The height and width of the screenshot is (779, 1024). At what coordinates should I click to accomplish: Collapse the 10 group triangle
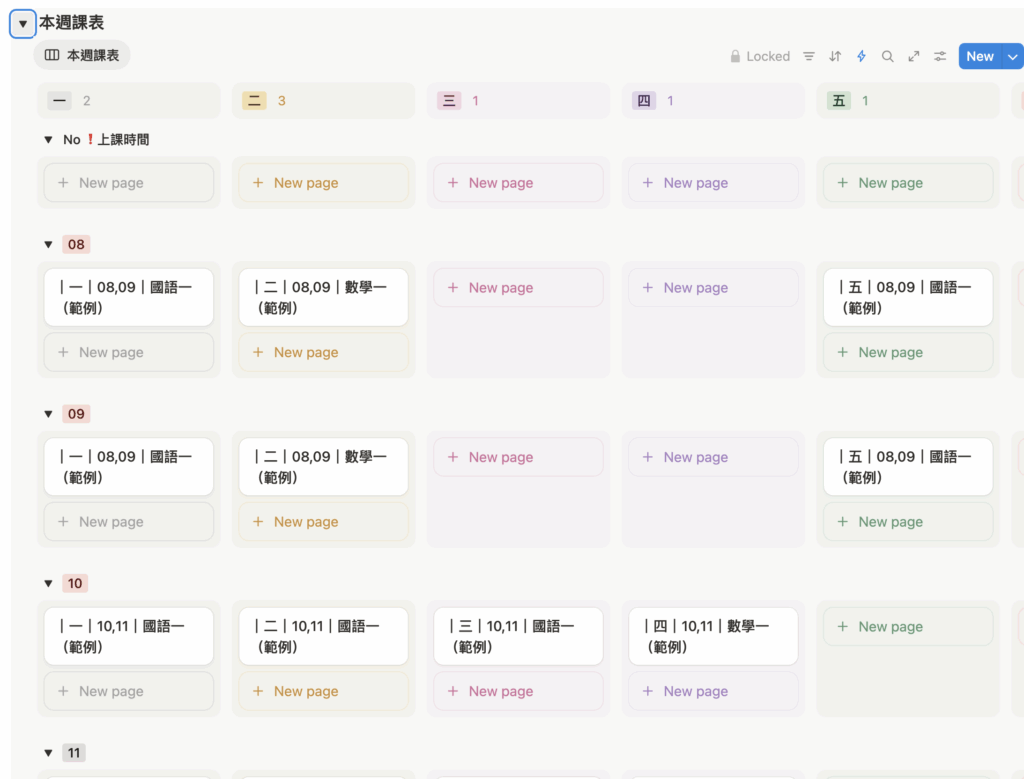click(x=48, y=583)
